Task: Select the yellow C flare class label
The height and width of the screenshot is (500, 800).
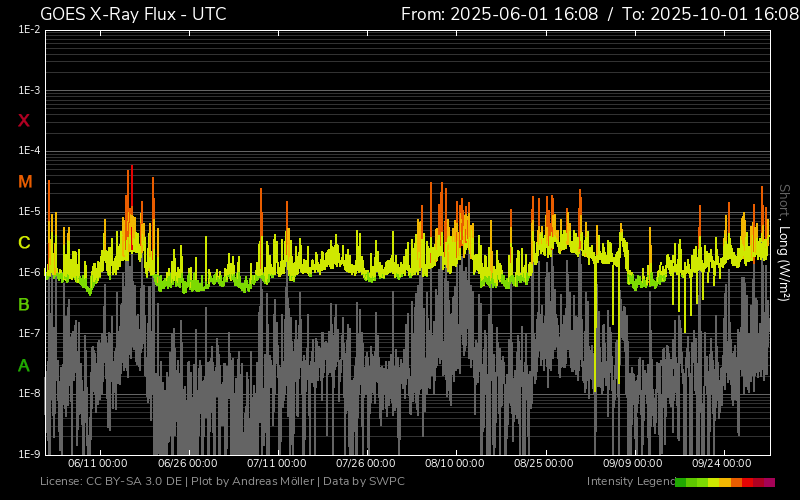Action: [x=24, y=243]
